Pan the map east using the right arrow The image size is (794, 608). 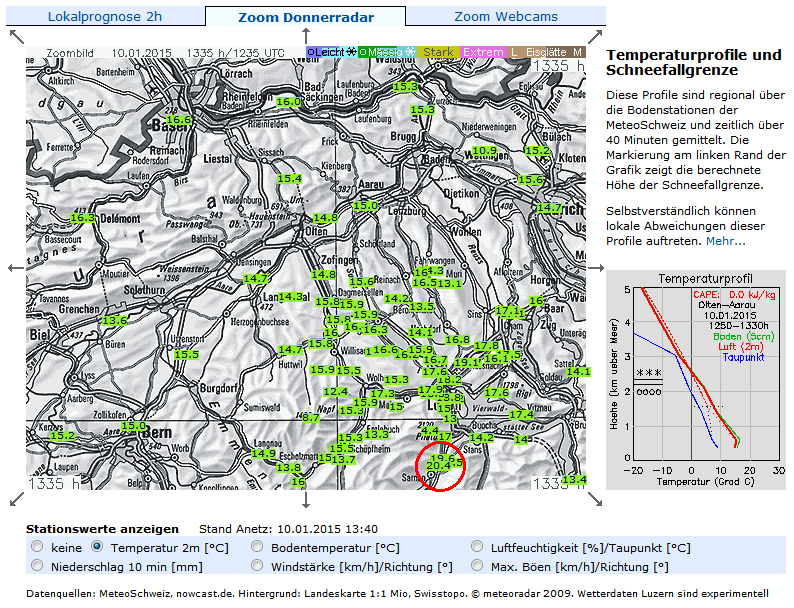click(x=597, y=268)
